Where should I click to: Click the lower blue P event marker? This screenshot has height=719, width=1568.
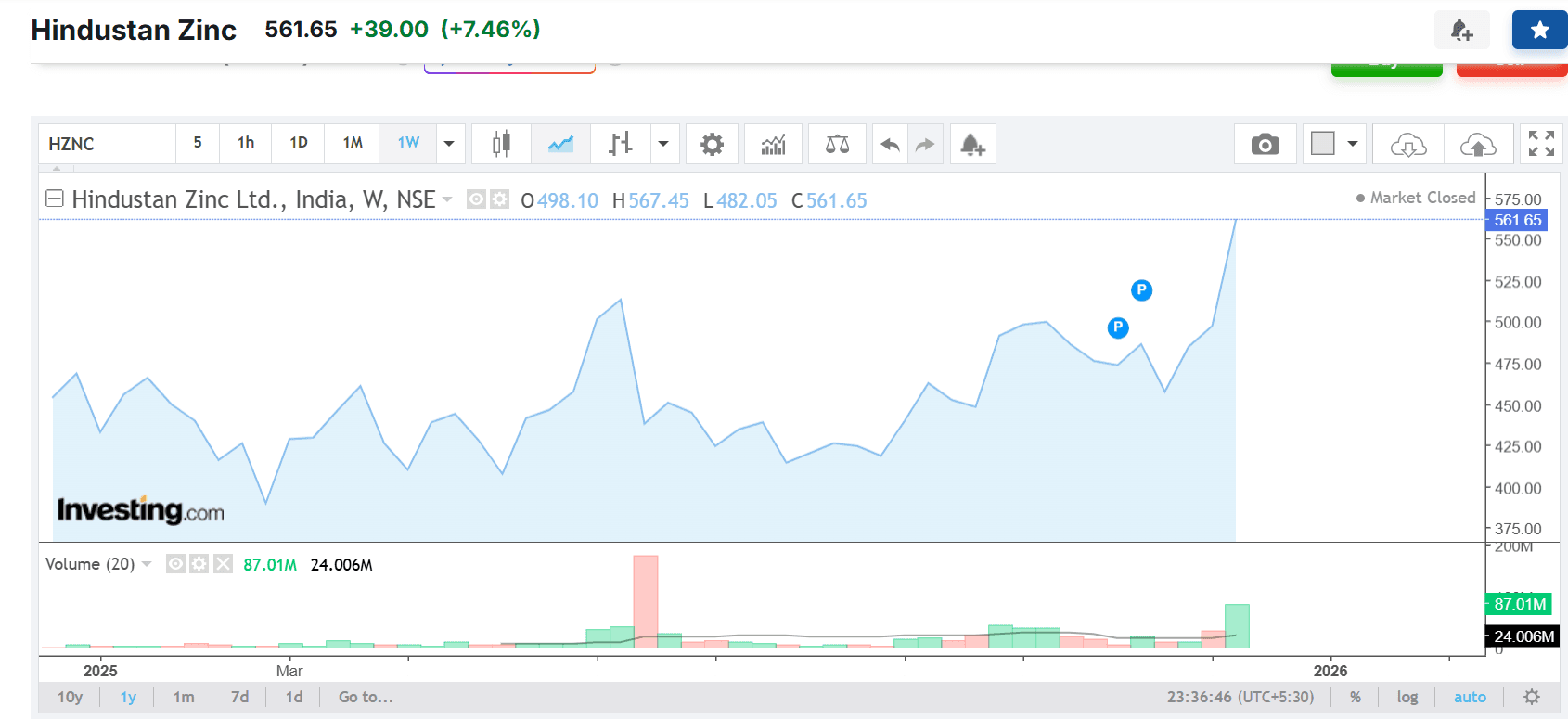pos(1118,327)
